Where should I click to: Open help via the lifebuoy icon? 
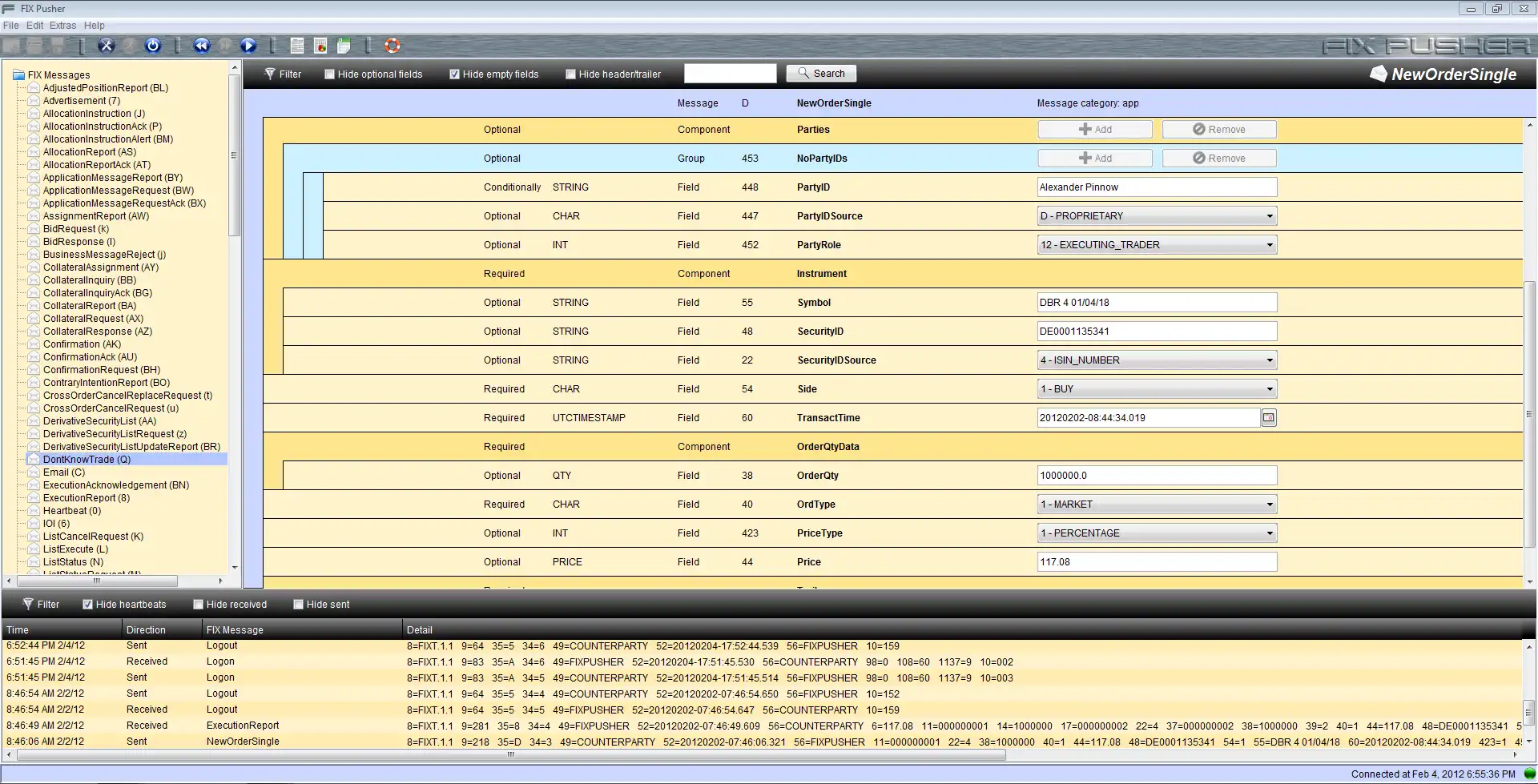click(393, 46)
